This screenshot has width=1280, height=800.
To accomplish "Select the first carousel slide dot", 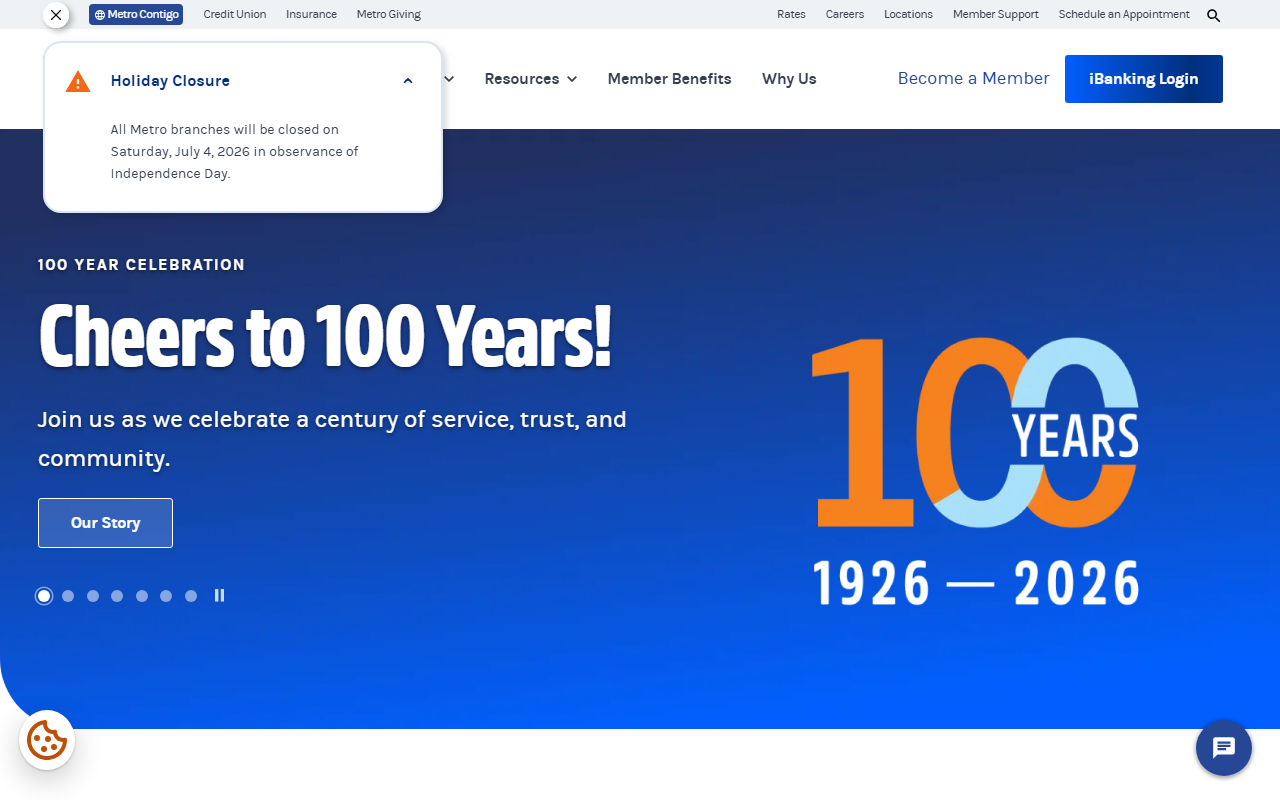I will (x=44, y=596).
